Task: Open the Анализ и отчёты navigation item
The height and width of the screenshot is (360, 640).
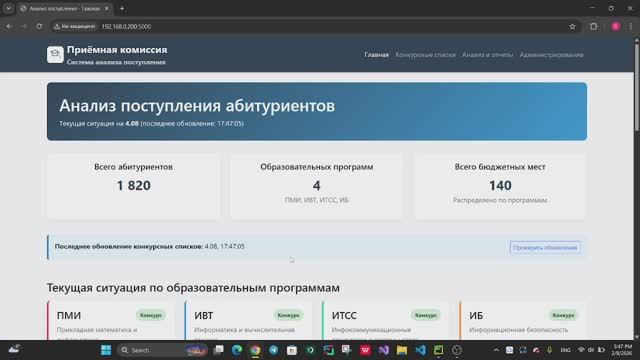Action: (487, 55)
